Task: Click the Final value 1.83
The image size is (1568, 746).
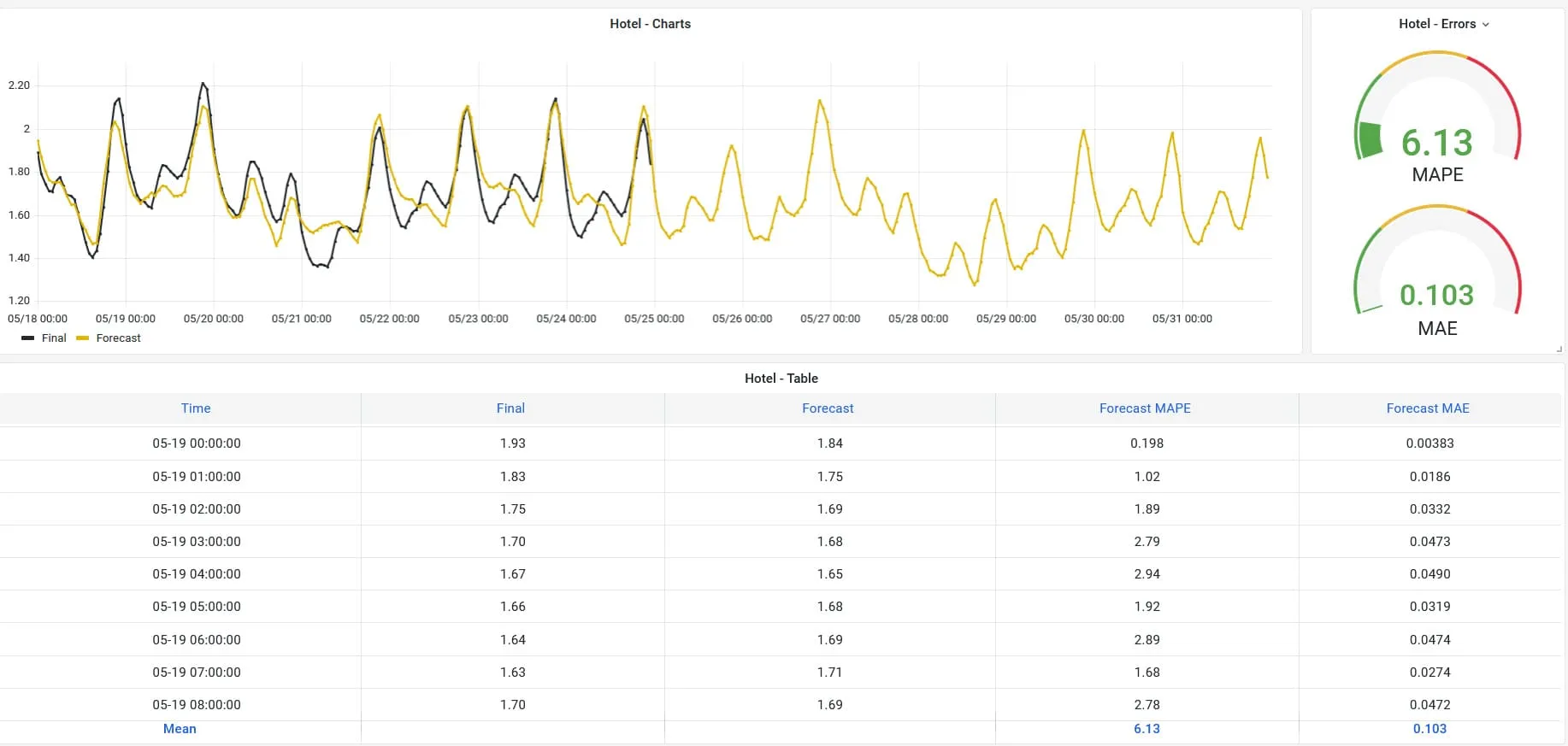Action: [513, 477]
